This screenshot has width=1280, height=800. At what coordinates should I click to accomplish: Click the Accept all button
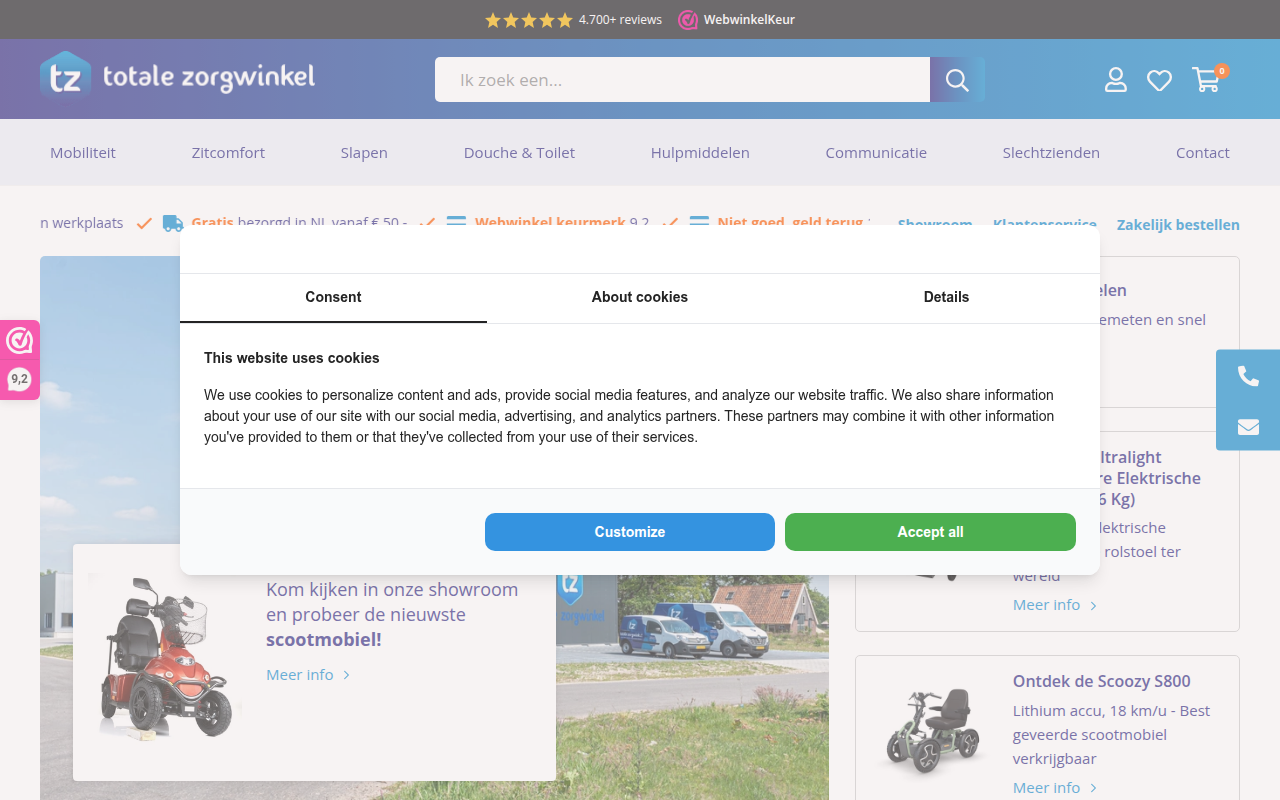930,532
